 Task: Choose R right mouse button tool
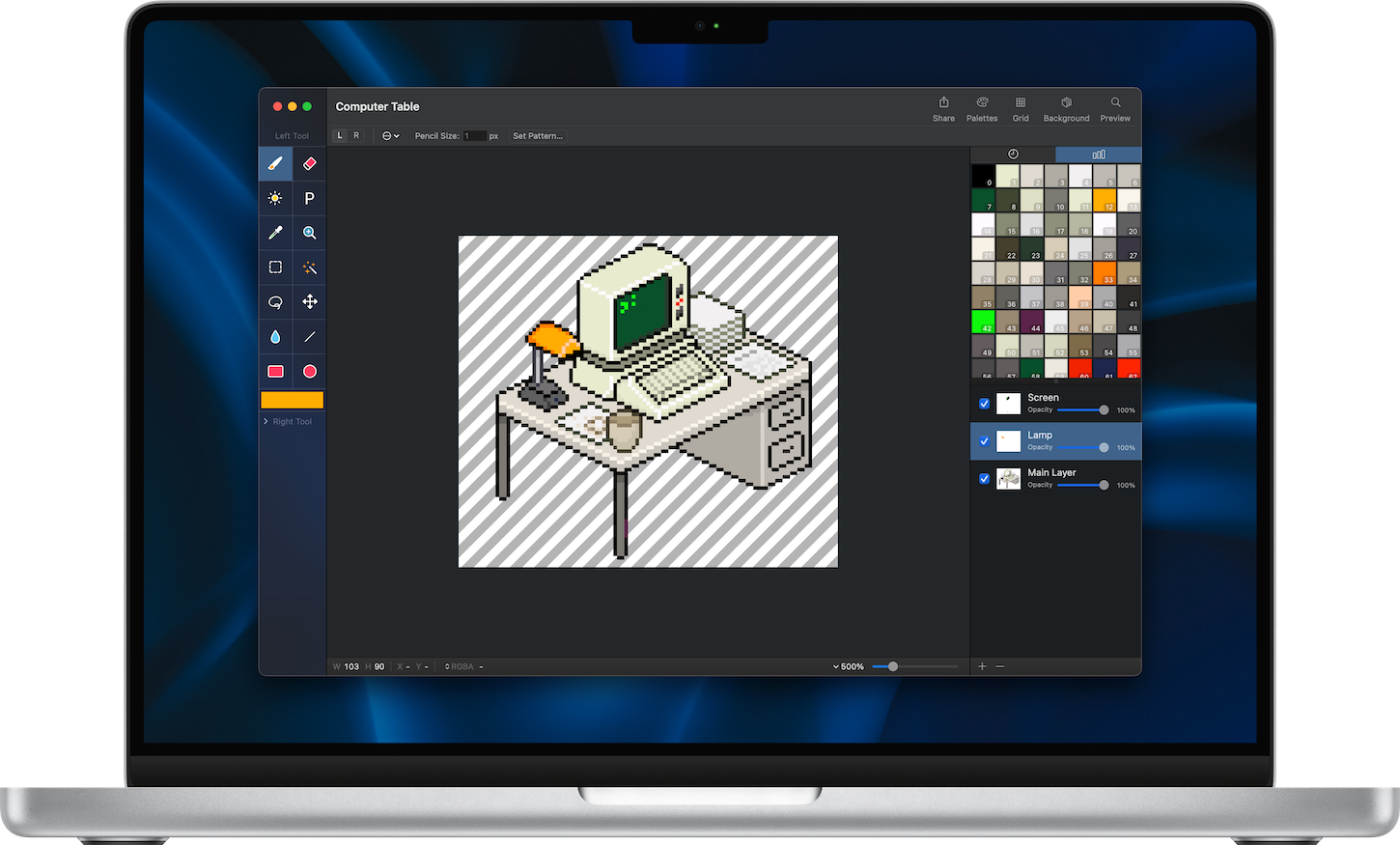(356, 136)
